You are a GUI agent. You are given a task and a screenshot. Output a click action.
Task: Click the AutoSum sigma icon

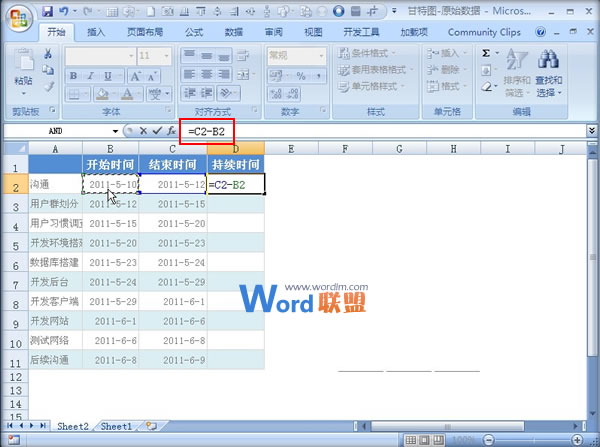pos(486,53)
